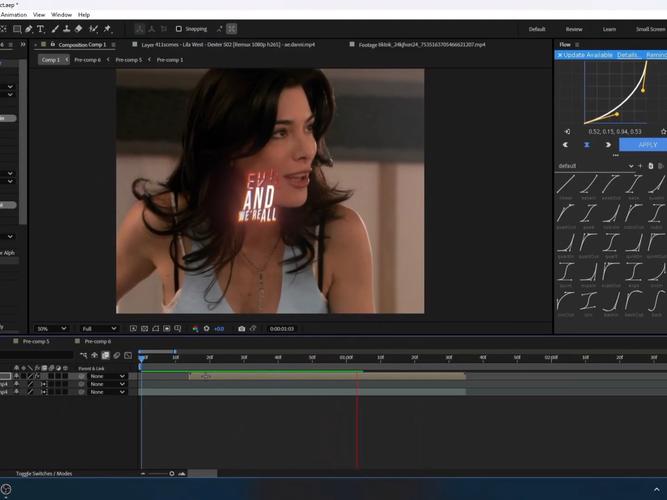This screenshot has width=667, height=500.
Task: Switch to the Composition Comp 1 tab
Action: point(82,44)
